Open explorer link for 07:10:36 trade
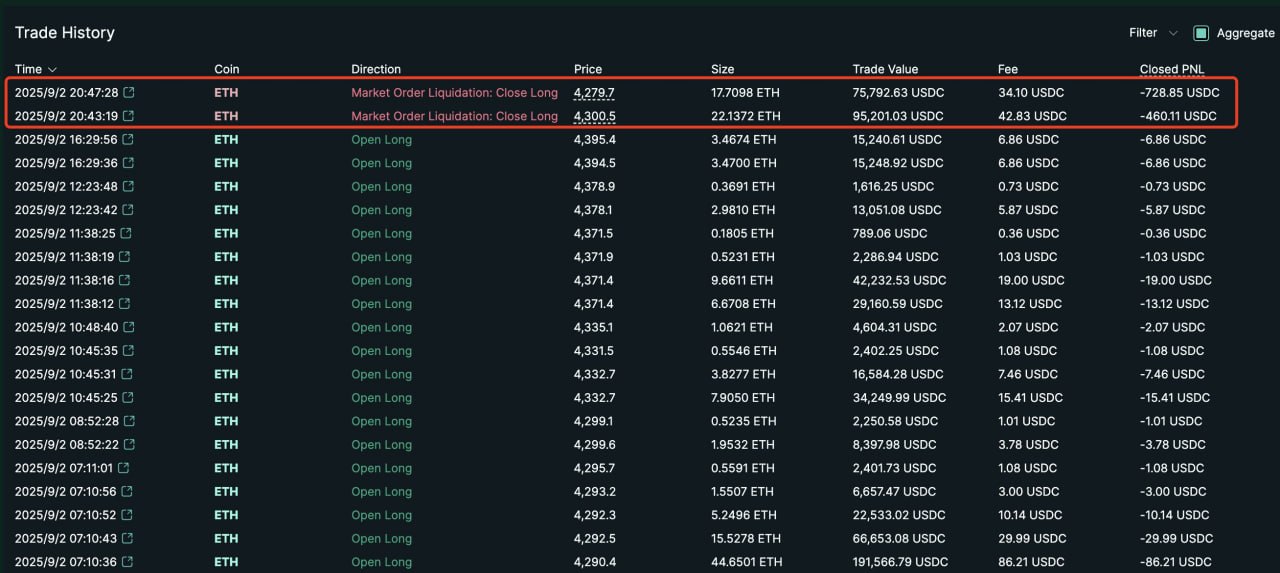Screen dimensions: 1280x573 tap(127, 562)
